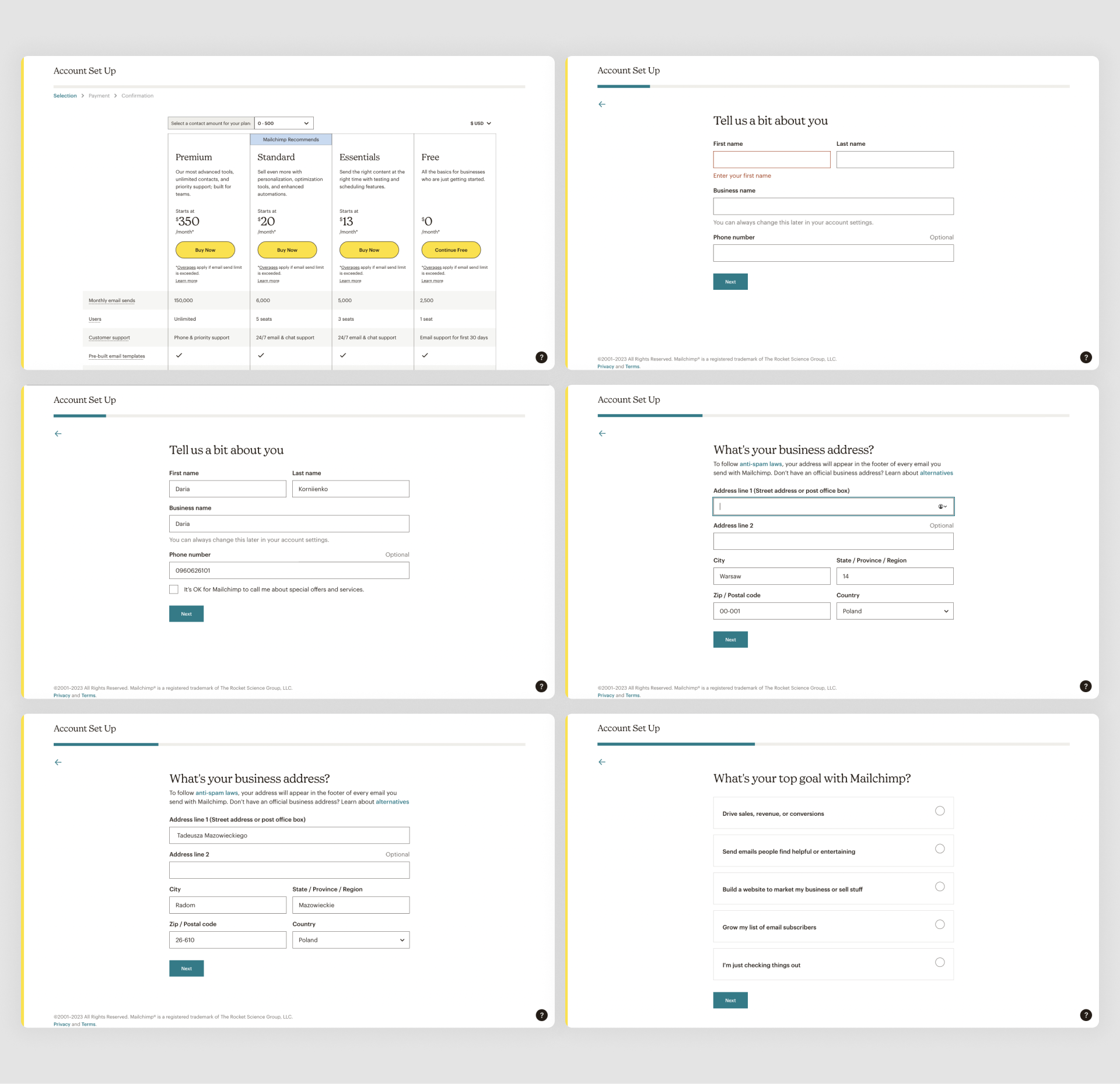This screenshot has height=1084, width=1120.
Task: Click the Monthly email sends row label
Action: (112, 300)
